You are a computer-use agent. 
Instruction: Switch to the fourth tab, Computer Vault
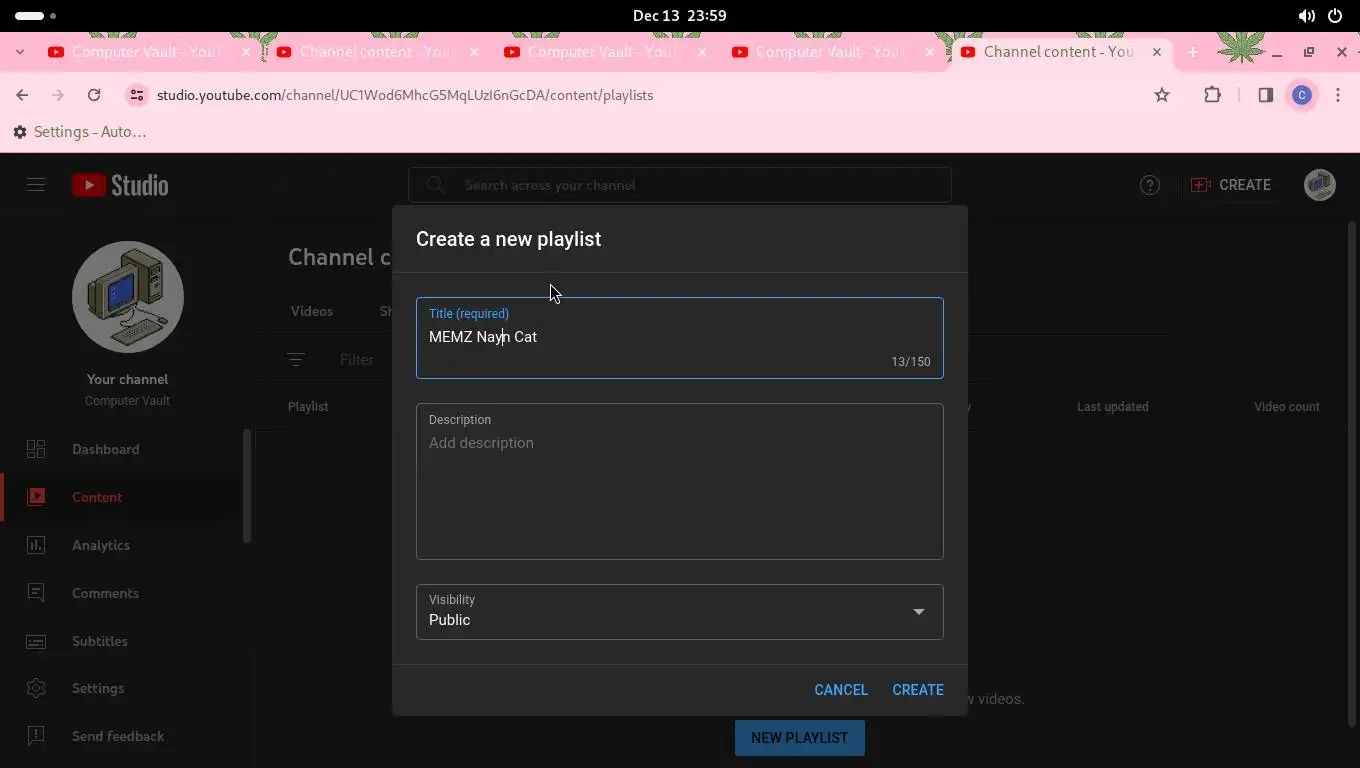pos(832,52)
